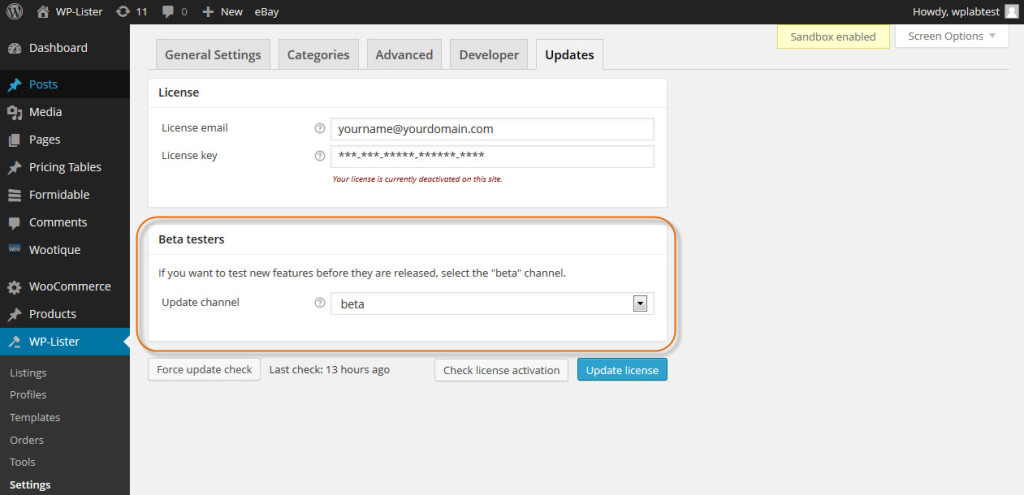The height and width of the screenshot is (495, 1024).
Task: Open Wootique menu item
Action: pyautogui.click(x=55, y=249)
